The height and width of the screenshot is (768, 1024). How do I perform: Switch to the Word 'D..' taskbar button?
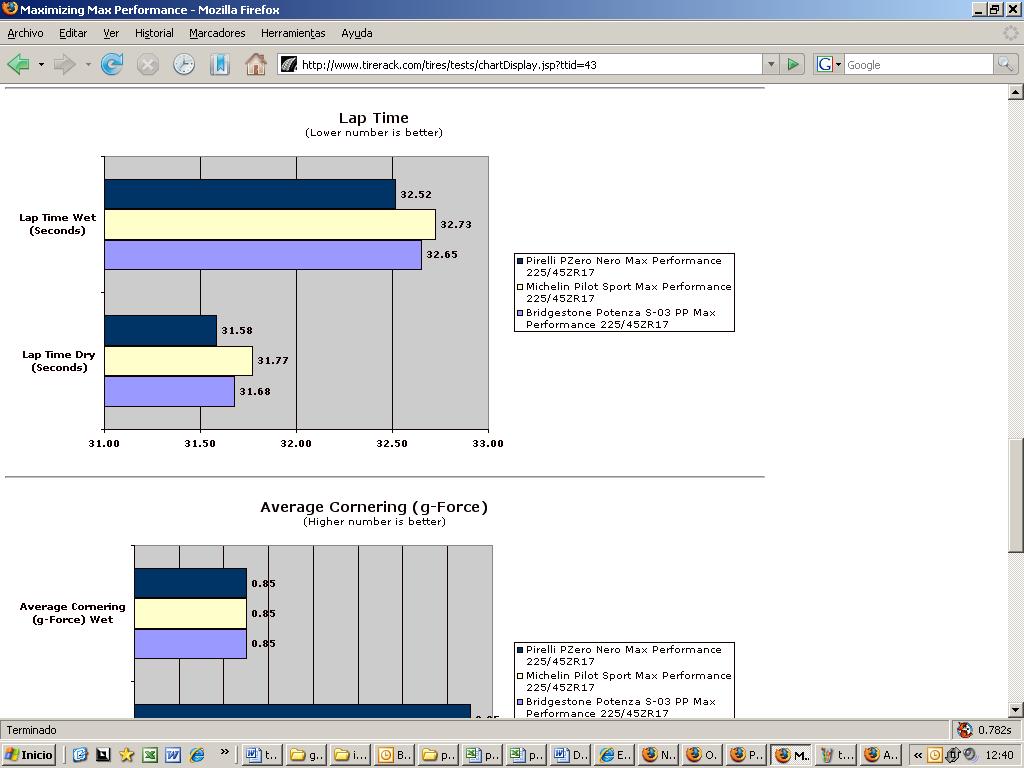pos(571,755)
